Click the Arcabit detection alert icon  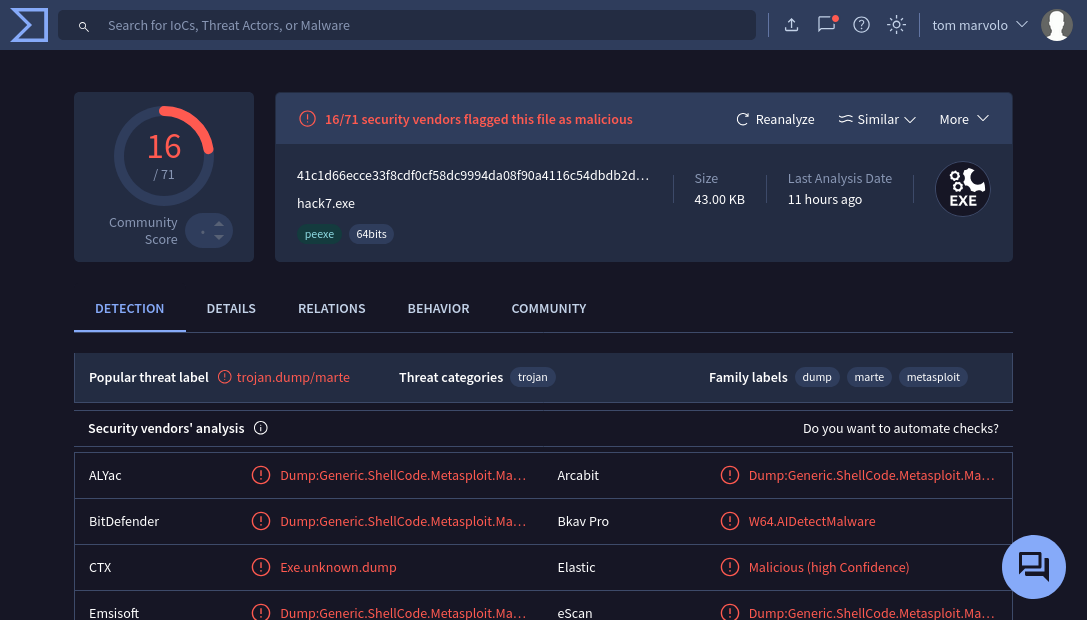tap(729, 475)
